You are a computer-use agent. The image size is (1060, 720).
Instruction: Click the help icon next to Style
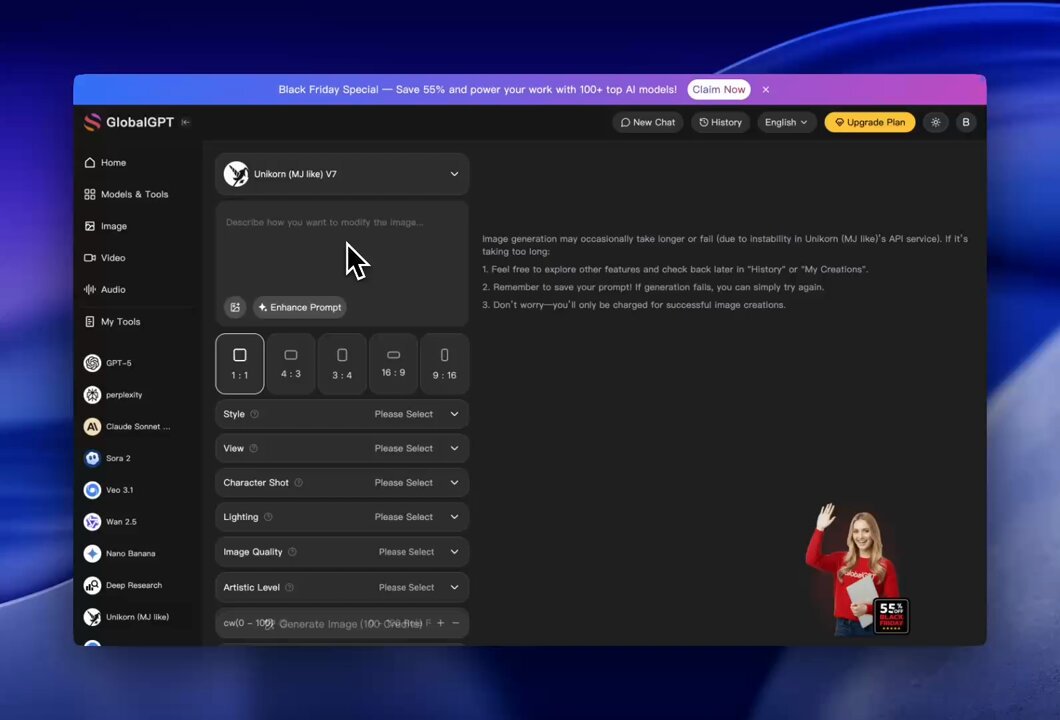tap(254, 414)
